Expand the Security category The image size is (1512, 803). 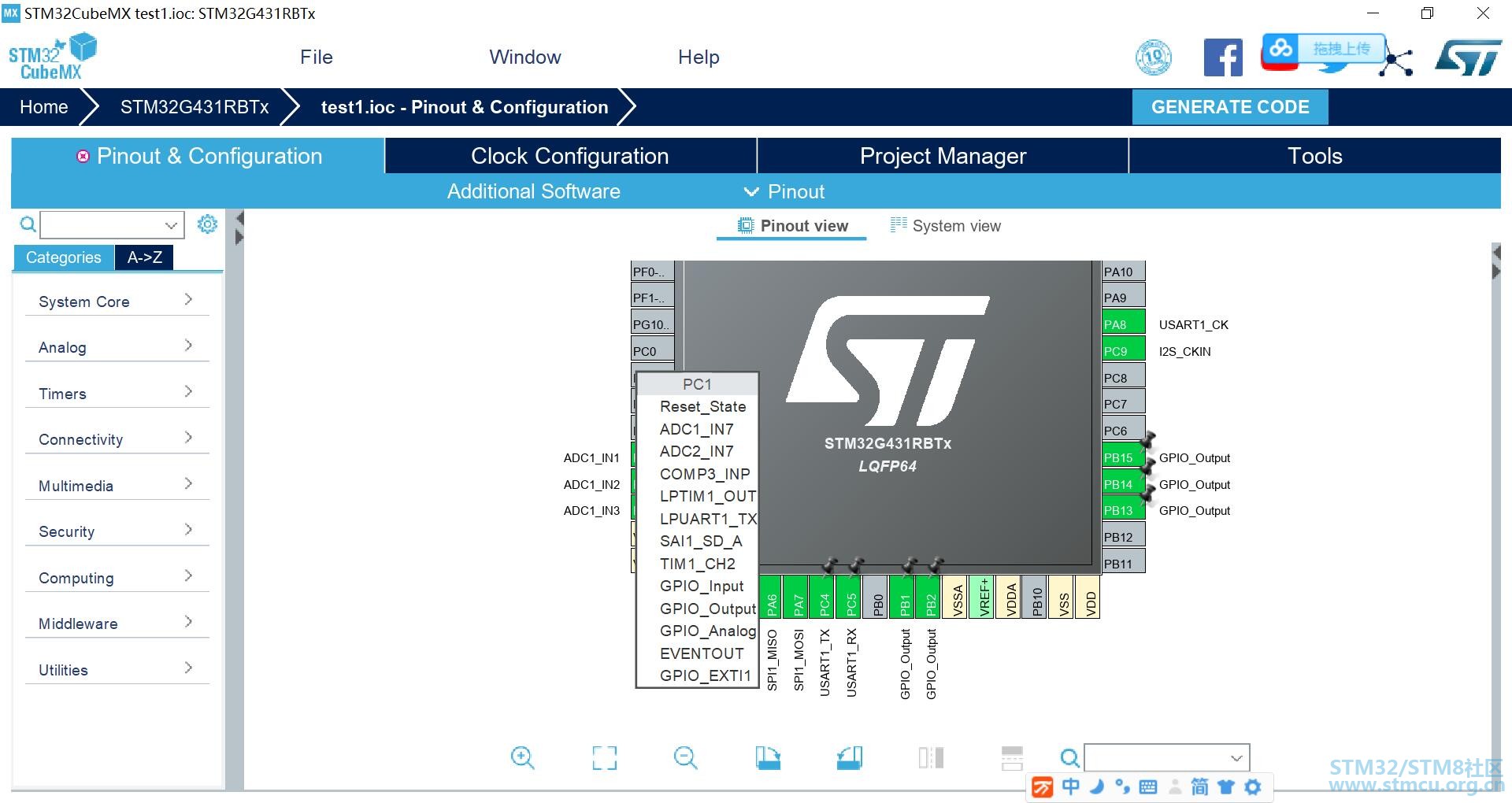117,531
